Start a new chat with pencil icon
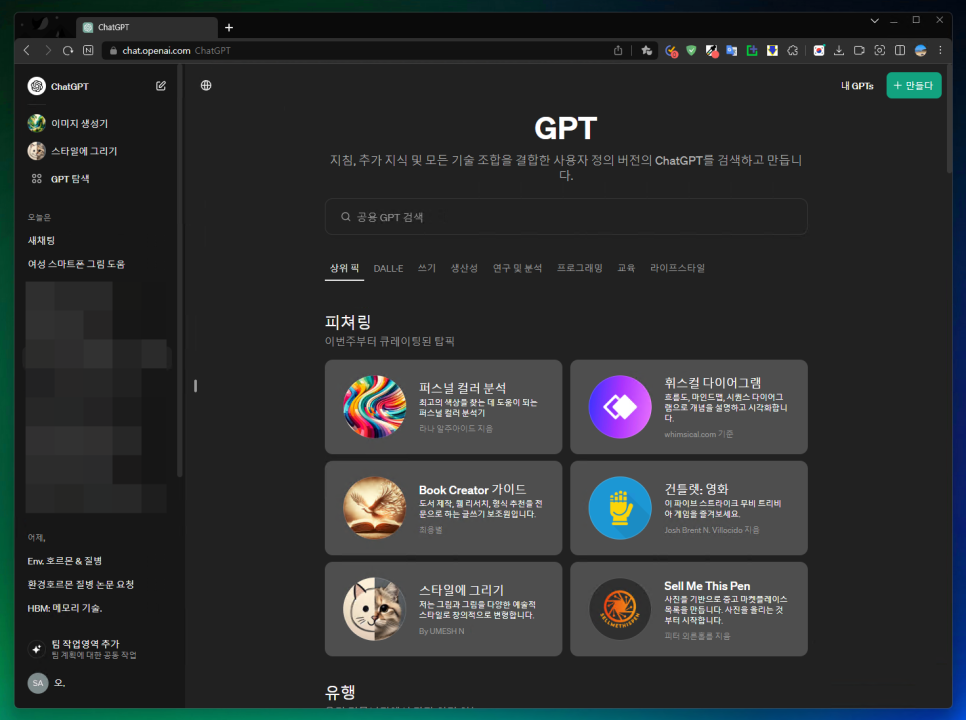This screenshot has width=966, height=720. [161, 86]
